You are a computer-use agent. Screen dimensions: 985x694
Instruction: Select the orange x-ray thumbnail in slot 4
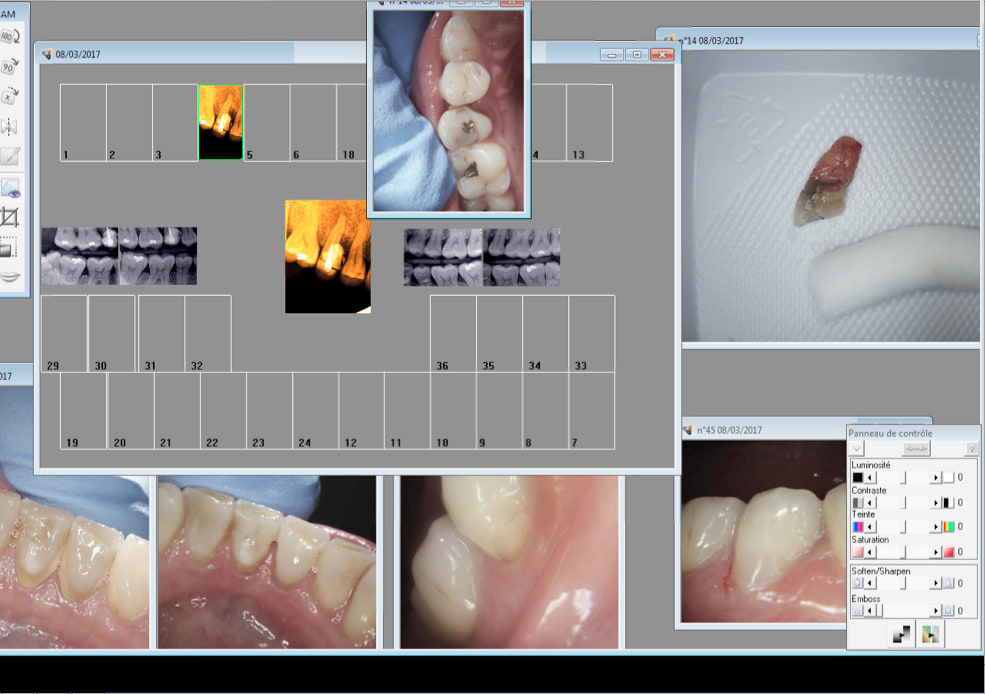click(220, 122)
